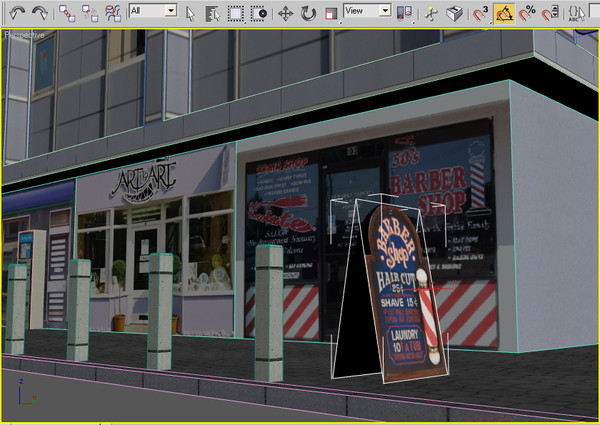
Task: Open the 'View' reference coordinate dropdown
Action: click(x=367, y=10)
